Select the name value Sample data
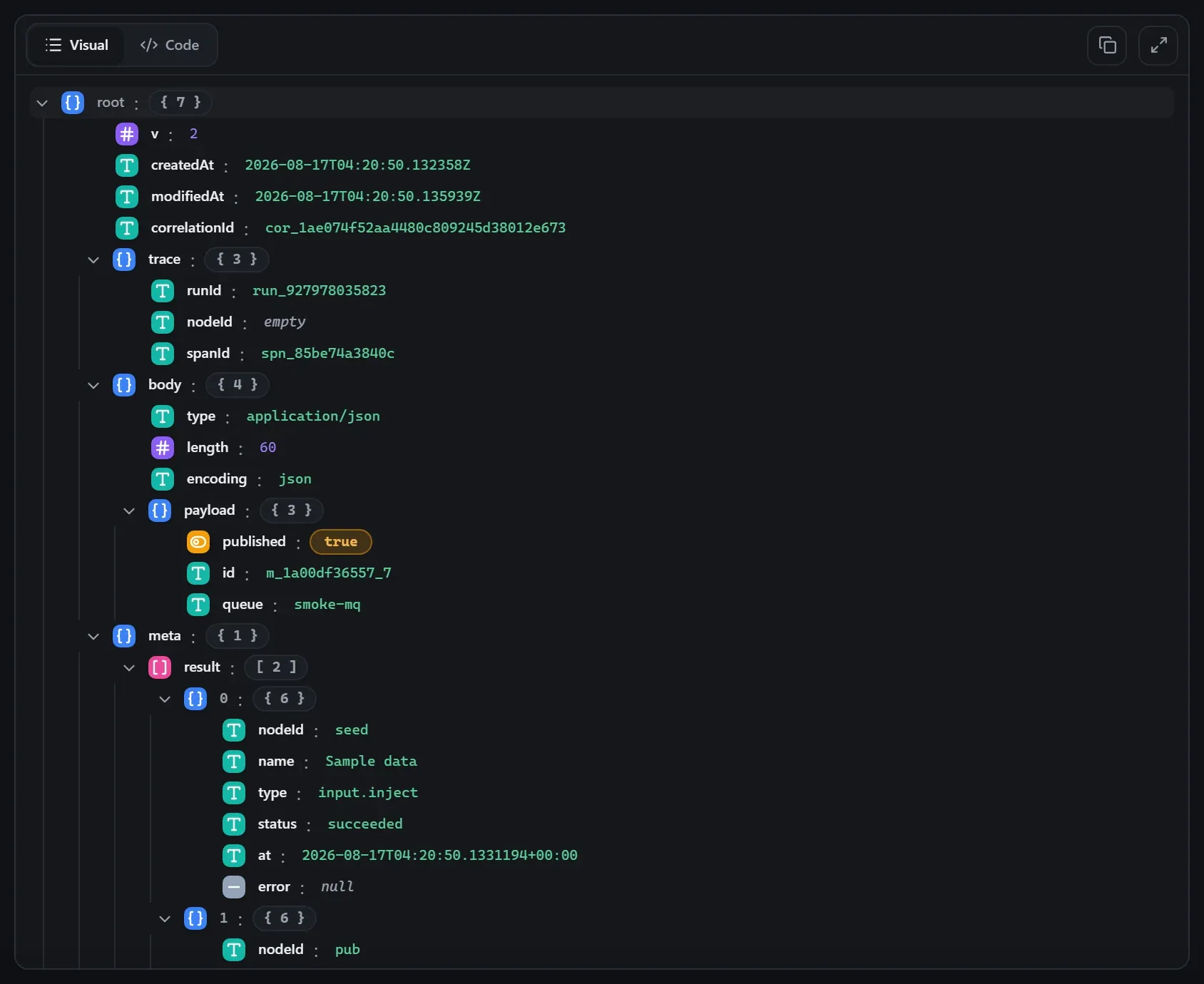Screen dimensions: 1204x984 (x=372, y=762)
